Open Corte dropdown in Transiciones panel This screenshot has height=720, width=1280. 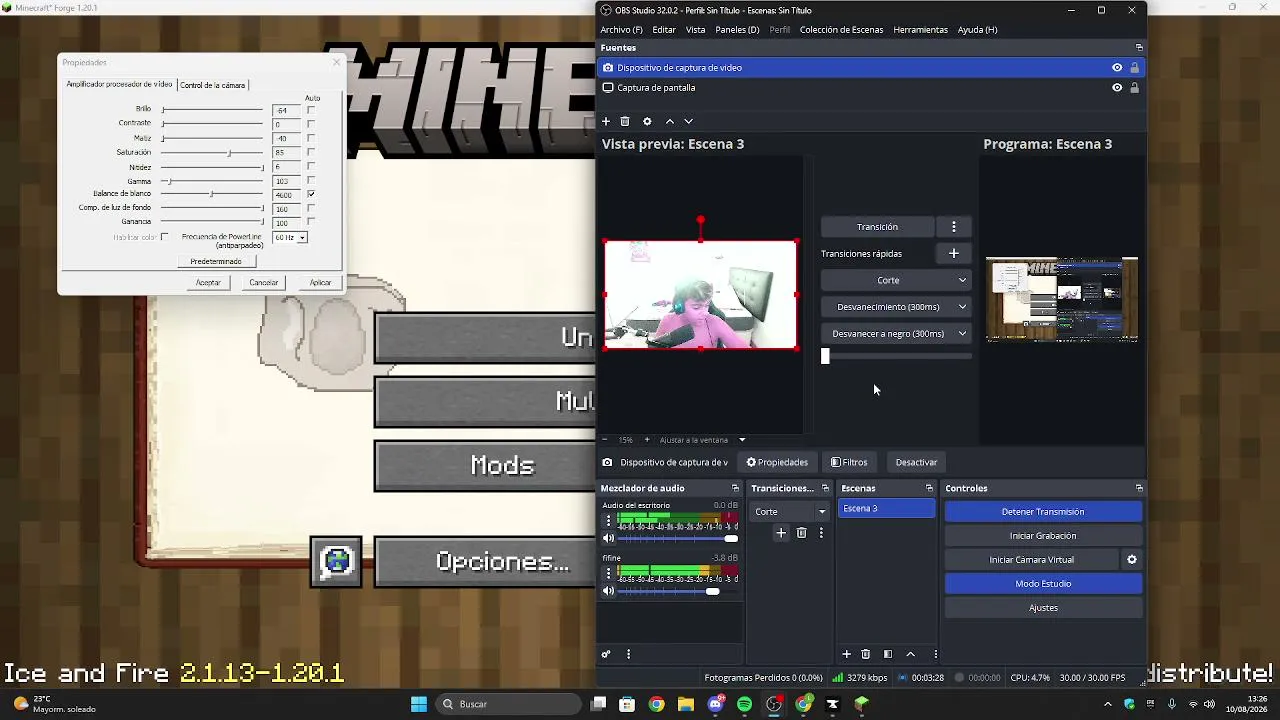[790, 512]
